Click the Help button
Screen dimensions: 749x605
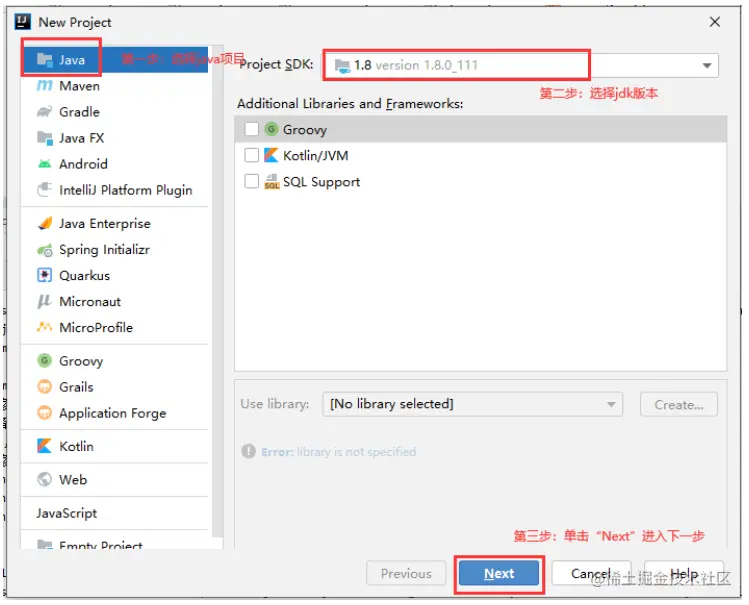[684, 573]
